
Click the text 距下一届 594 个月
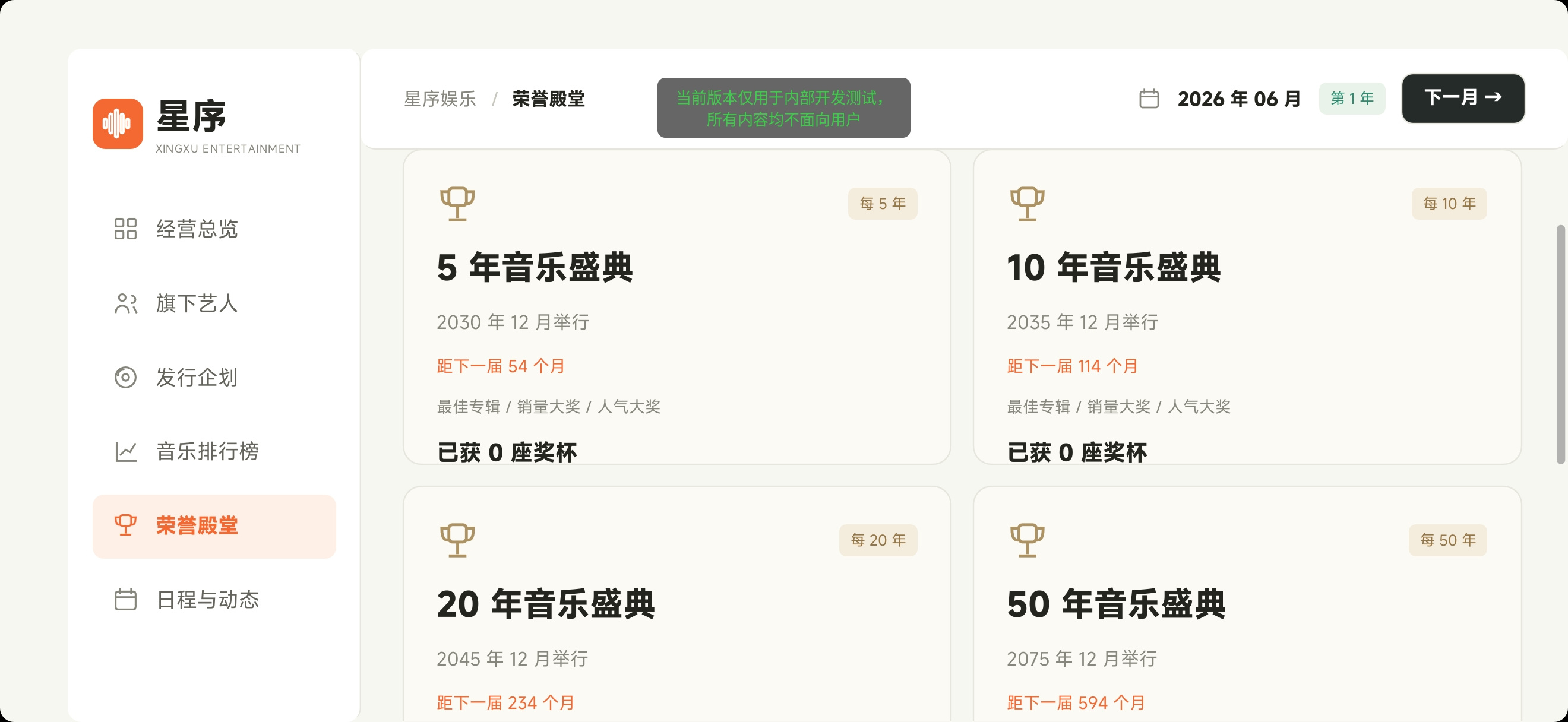pyautogui.click(x=1076, y=702)
